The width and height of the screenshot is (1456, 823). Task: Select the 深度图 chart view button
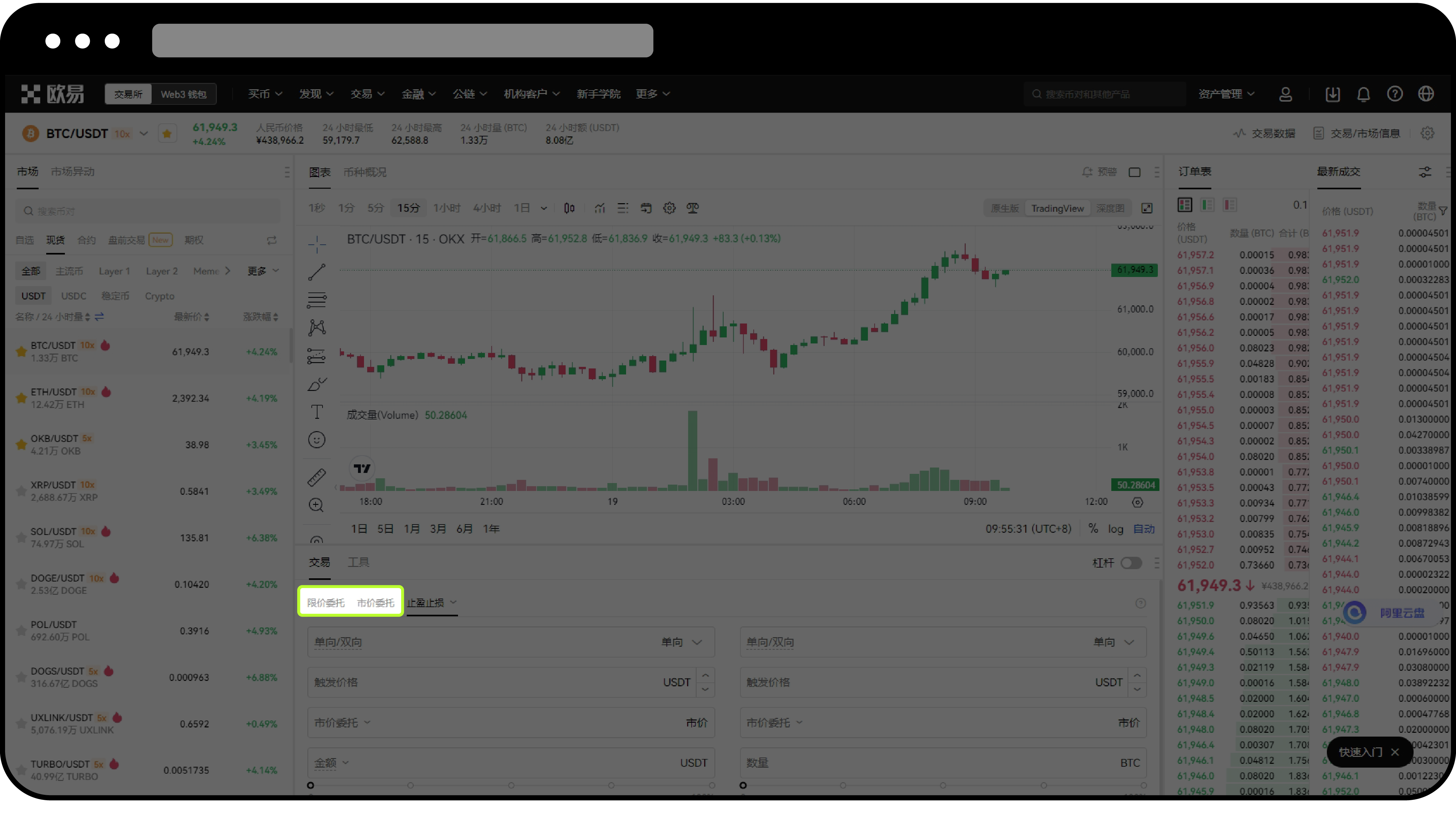point(1110,209)
